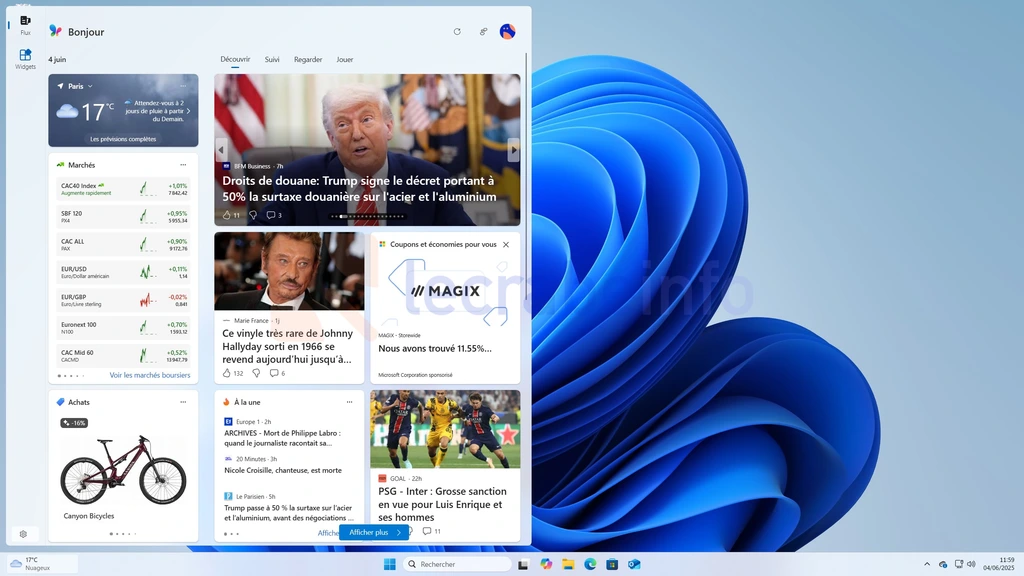Screen dimensions: 1024x576
Task: Switch to the Jouer tab
Action: point(345,59)
